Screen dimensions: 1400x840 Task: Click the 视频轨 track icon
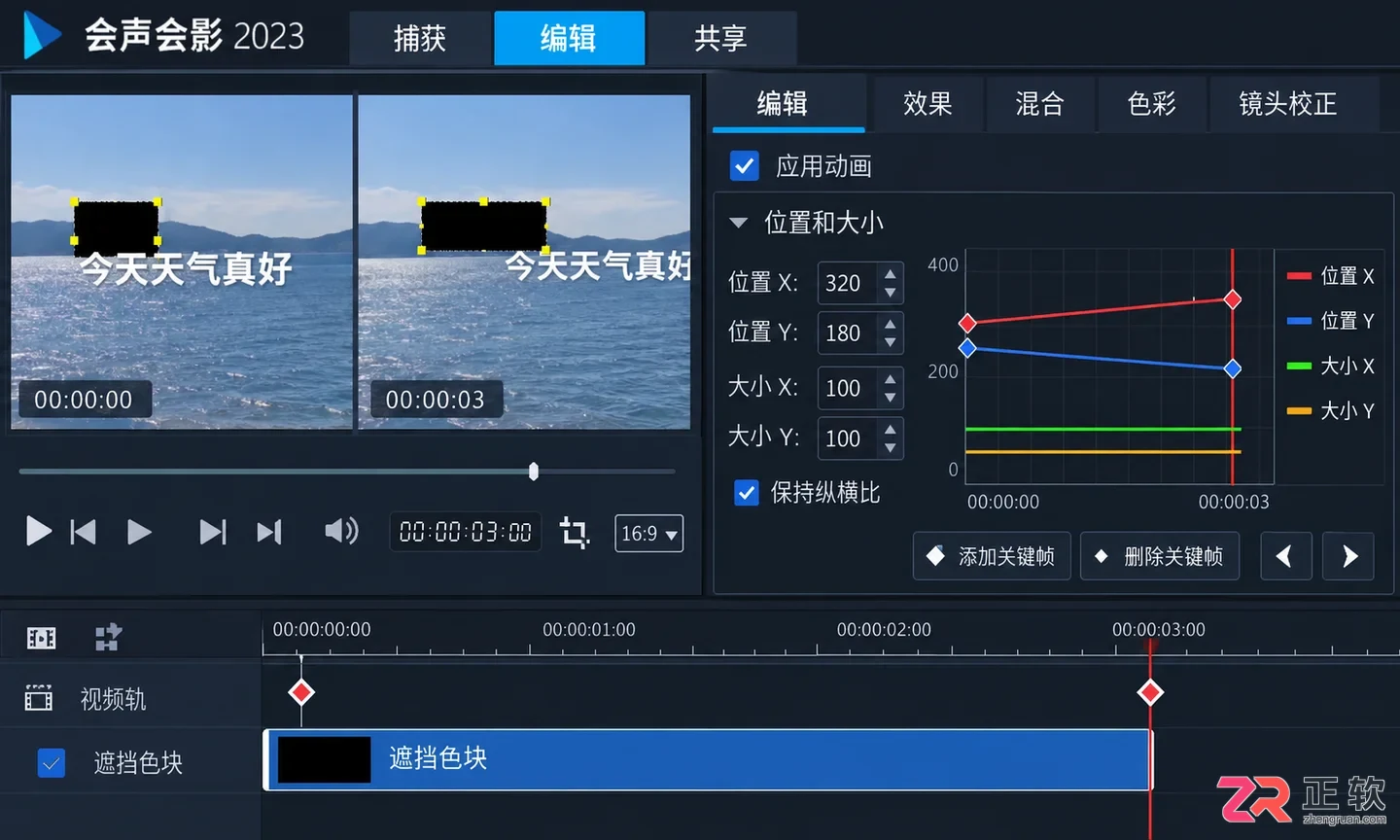pyautogui.click(x=39, y=698)
